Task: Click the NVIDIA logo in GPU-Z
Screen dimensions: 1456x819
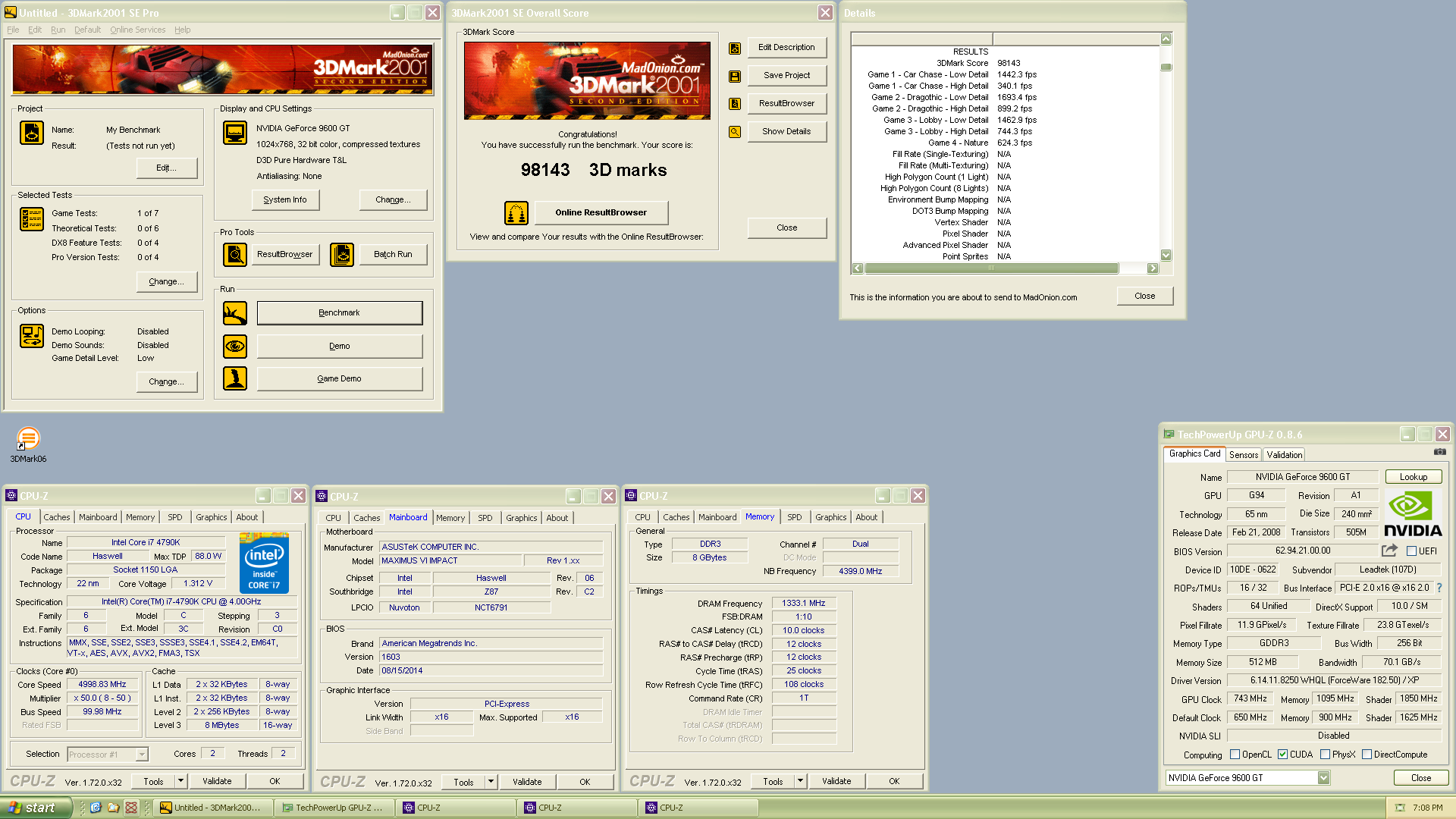Action: click(x=1413, y=514)
